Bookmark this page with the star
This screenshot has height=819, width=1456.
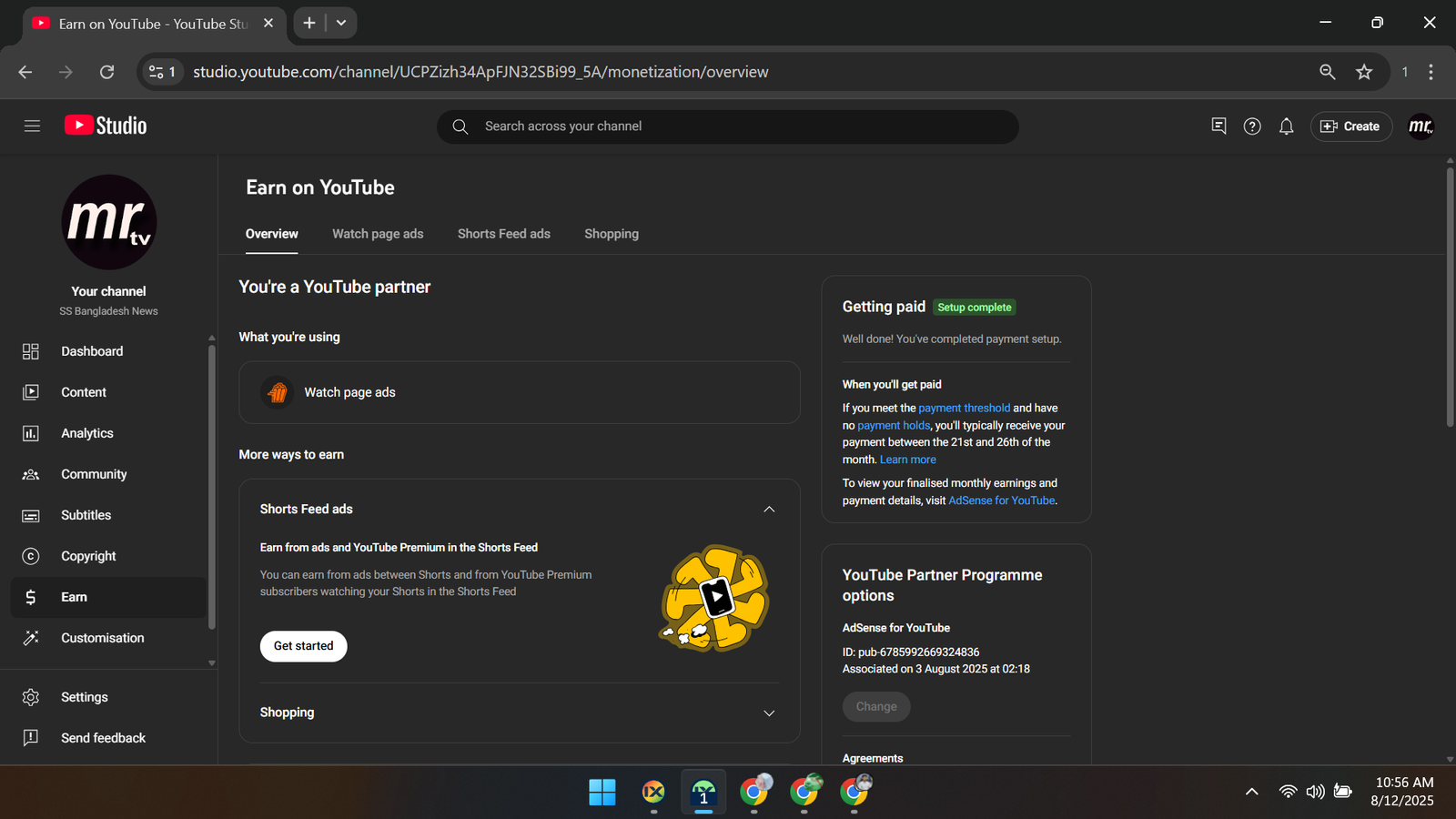point(1364,72)
